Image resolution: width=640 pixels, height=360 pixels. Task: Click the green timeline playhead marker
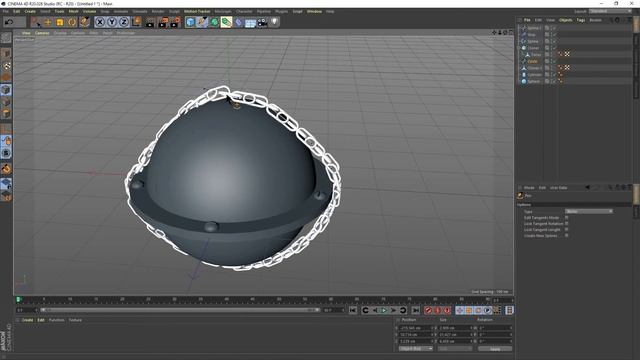pyautogui.click(x=18, y=300)
